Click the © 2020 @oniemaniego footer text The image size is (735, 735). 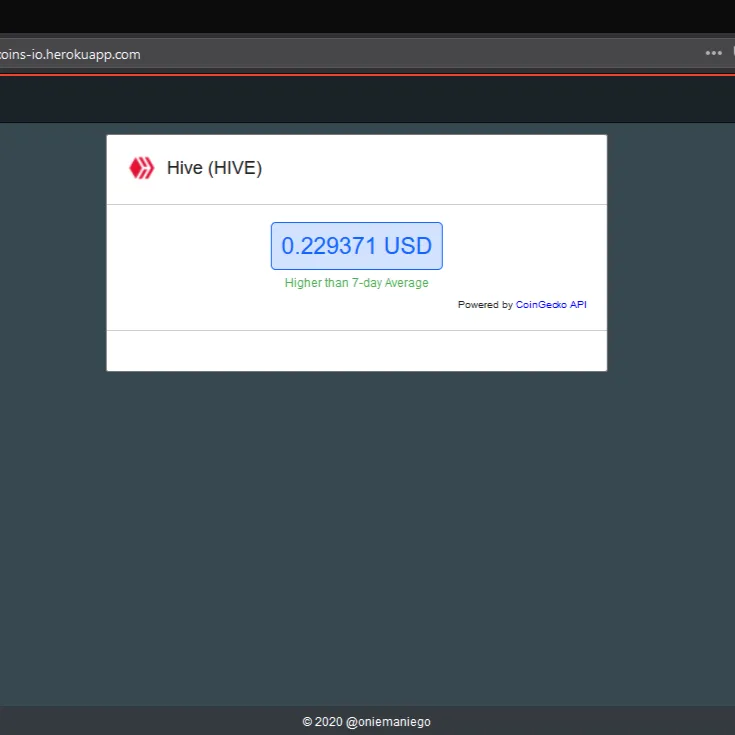tap(367, 722)
